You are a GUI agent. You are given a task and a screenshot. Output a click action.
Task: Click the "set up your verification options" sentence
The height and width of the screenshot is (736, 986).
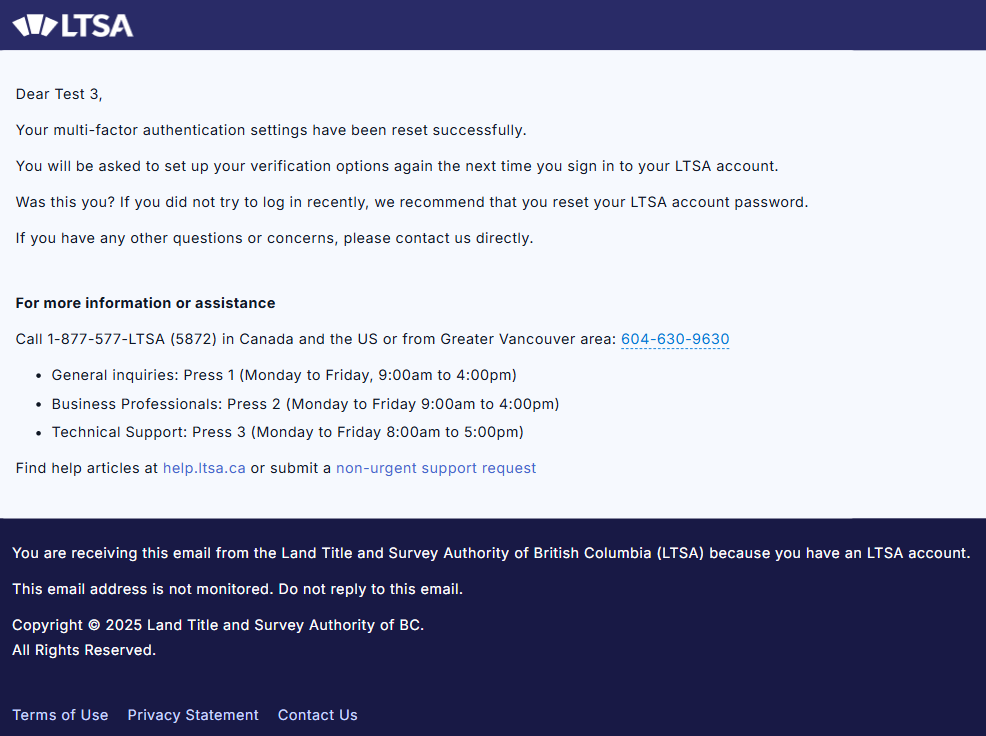(396, 166)
